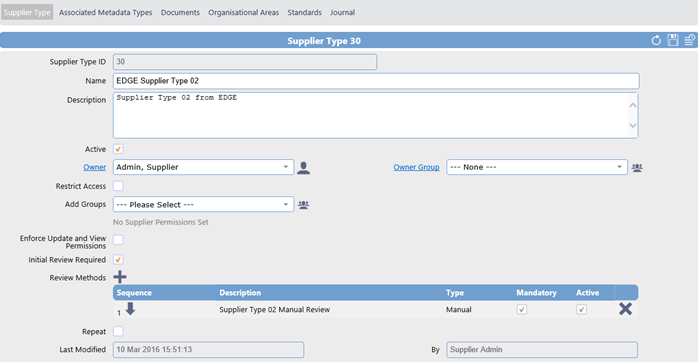Click the Supplier Type ID field
Screen dimensions: 698x362
coord(245,62)
